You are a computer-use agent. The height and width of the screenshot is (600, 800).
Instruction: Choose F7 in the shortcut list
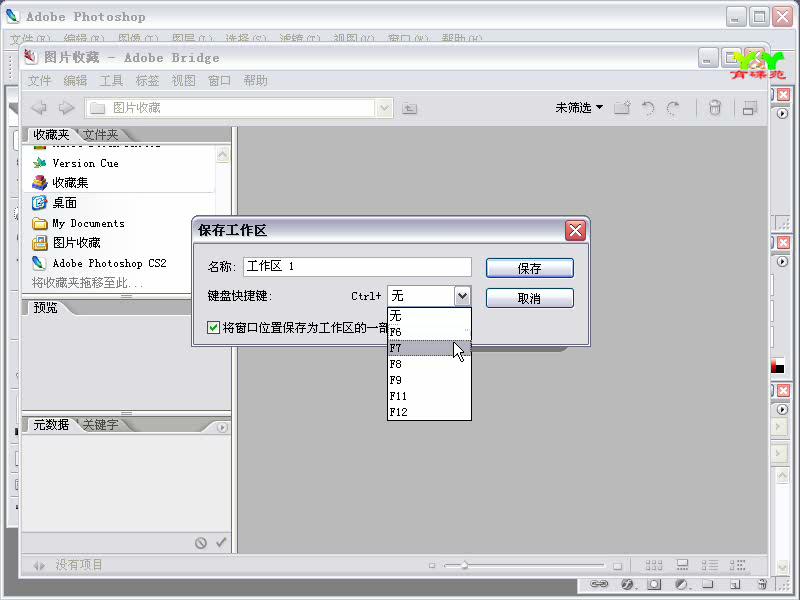429,348
